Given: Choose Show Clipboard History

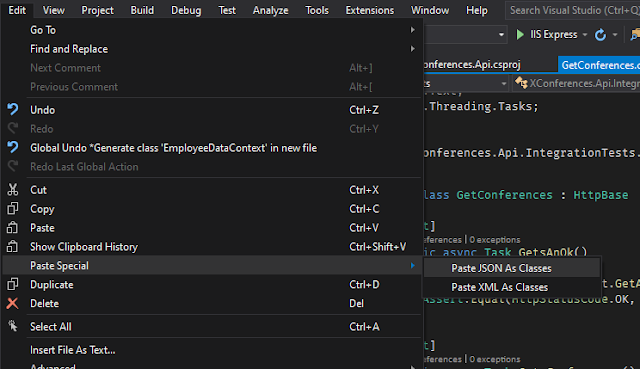Looking at the screenshot, I should pyautogui.click(x=211, y=247).
